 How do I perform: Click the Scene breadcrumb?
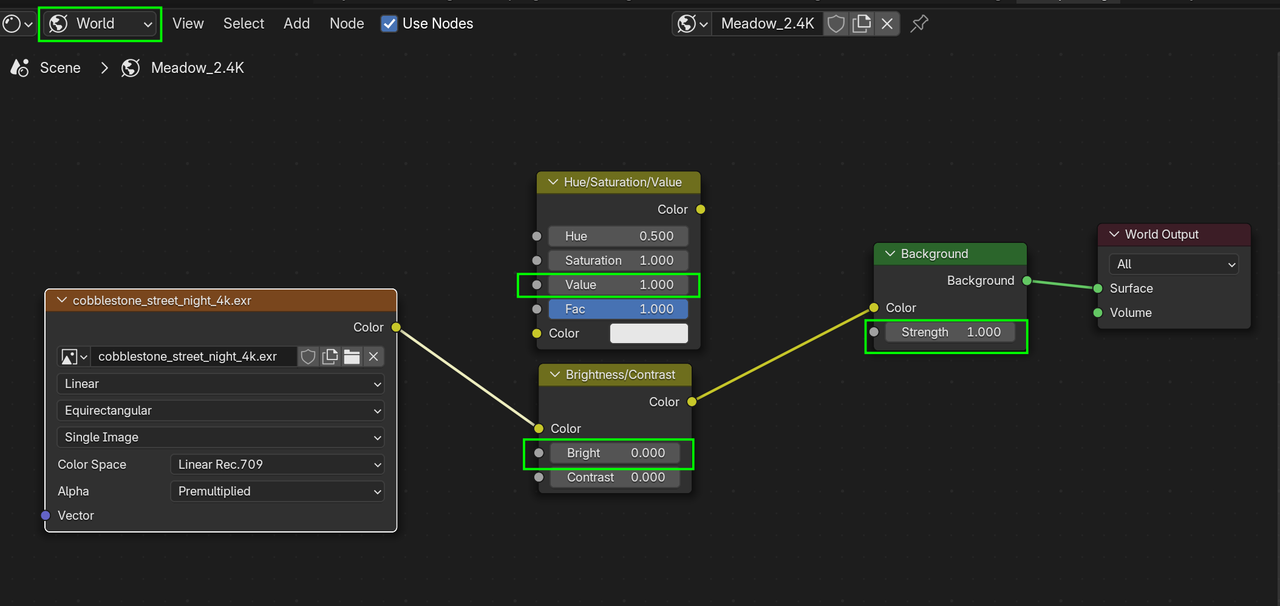tap(60, 68)
